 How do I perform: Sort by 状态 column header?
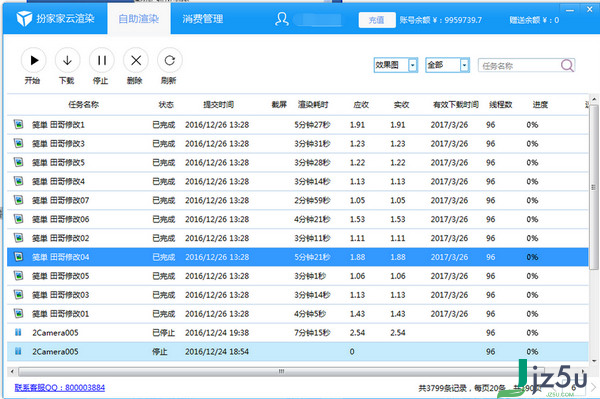166,105
